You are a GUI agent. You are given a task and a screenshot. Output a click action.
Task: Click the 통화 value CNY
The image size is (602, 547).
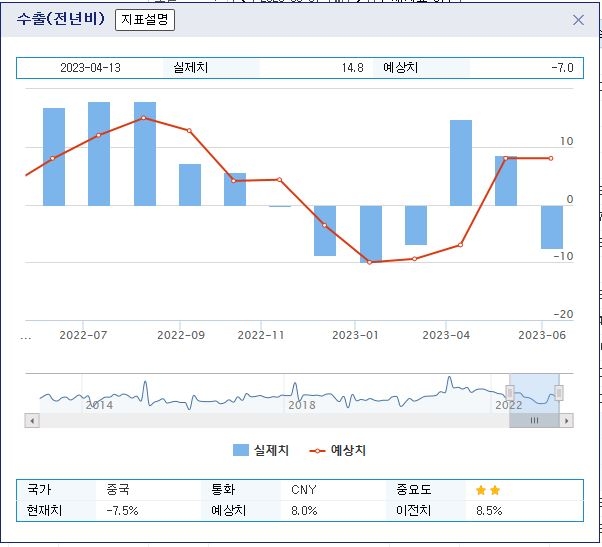pos(304,490)
